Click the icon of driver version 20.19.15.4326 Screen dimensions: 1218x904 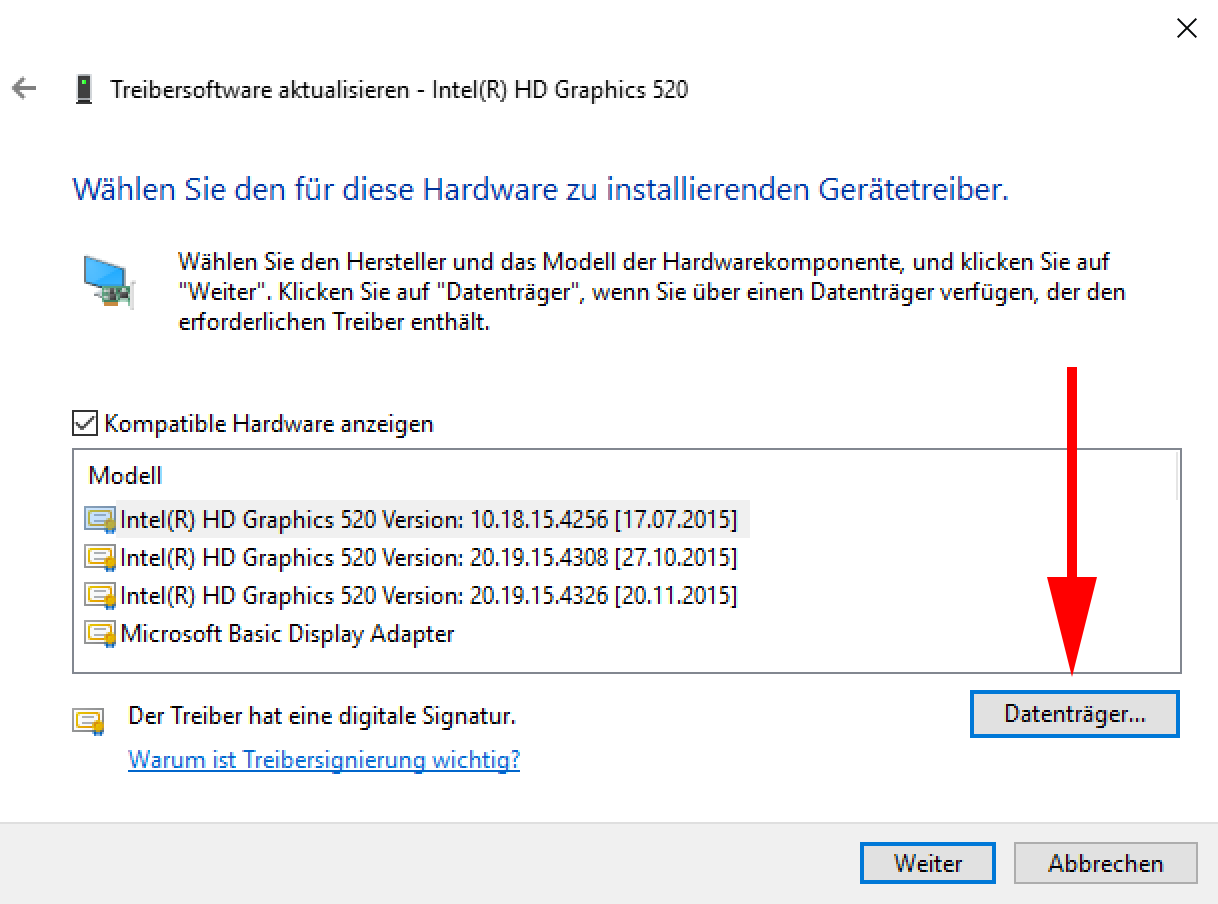coord(101,595)
